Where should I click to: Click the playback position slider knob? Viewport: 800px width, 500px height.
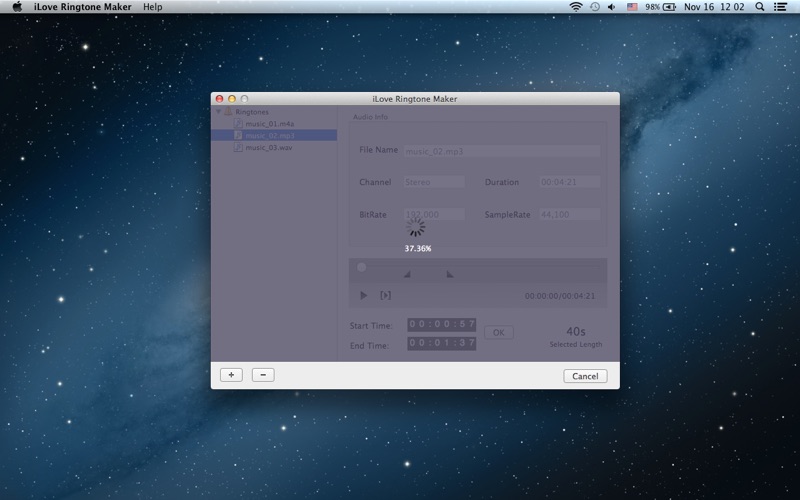(x=361, y=267)
